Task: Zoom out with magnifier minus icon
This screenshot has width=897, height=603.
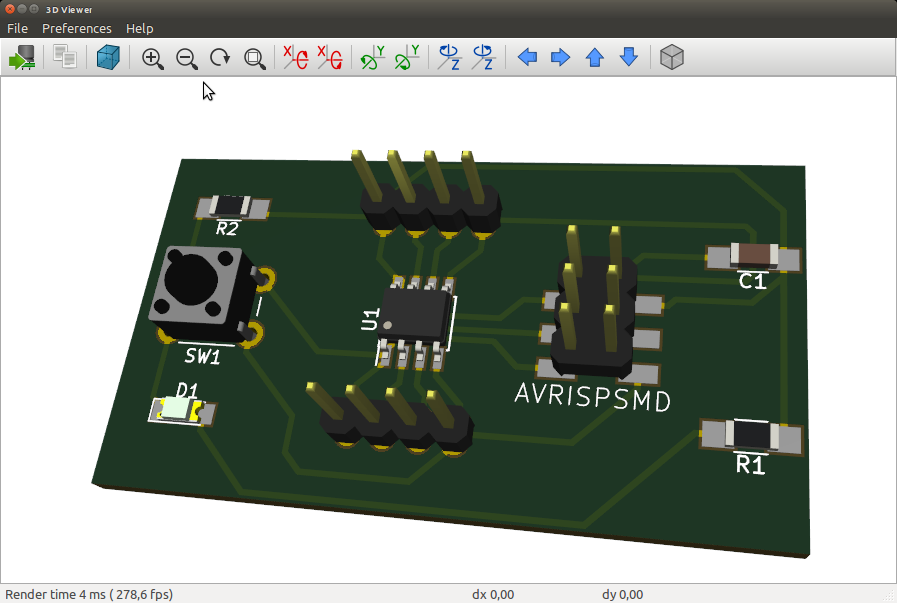Action: pyautogui.click(x=187, y=58)
